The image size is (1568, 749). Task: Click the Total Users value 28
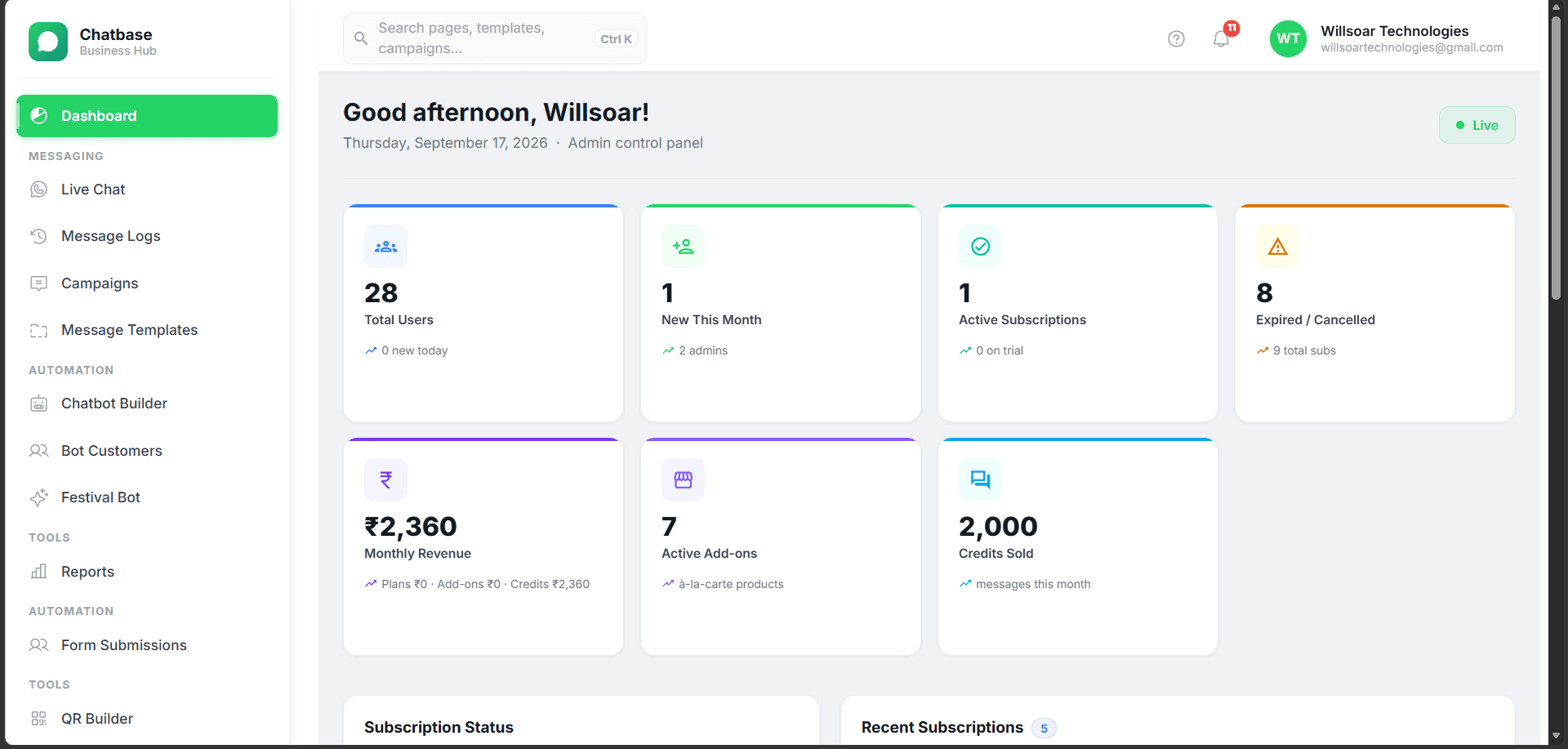click(x=381, y=292)
